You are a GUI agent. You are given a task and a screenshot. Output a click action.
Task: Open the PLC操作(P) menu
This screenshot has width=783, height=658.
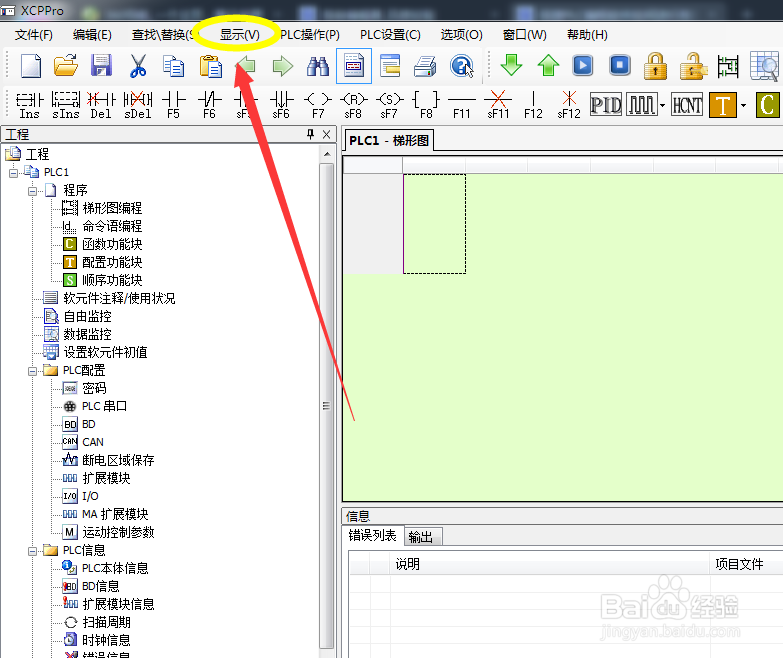pyautogui.click(x=310, y=35)
